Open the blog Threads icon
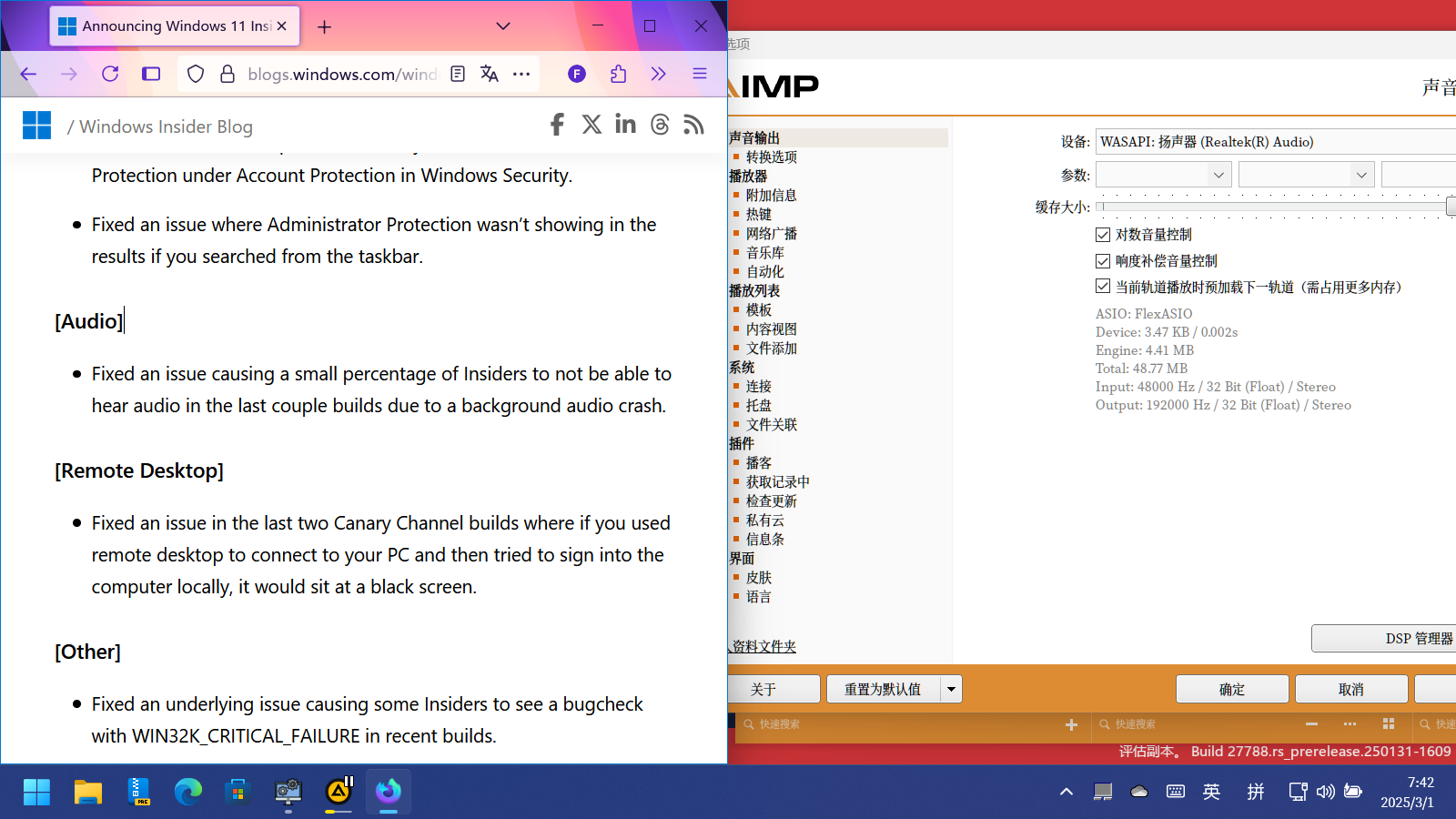 click(x=660, y=125)
